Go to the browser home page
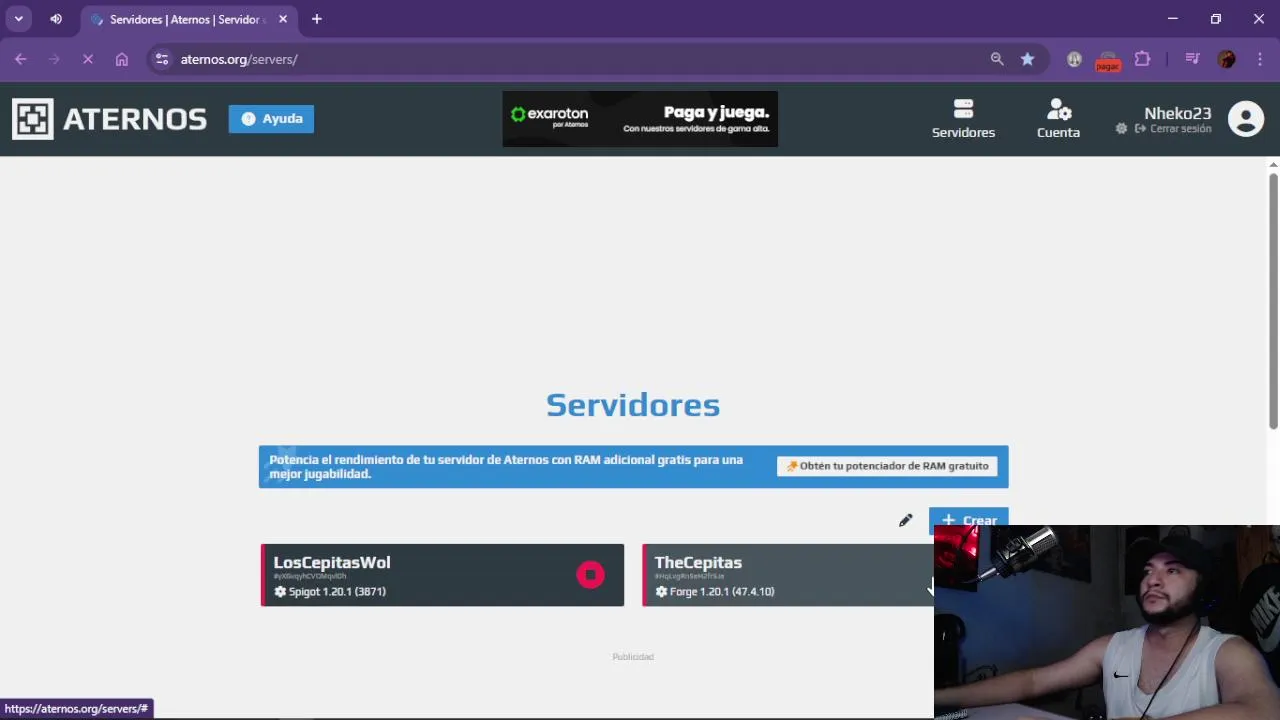 pos(122,59)
